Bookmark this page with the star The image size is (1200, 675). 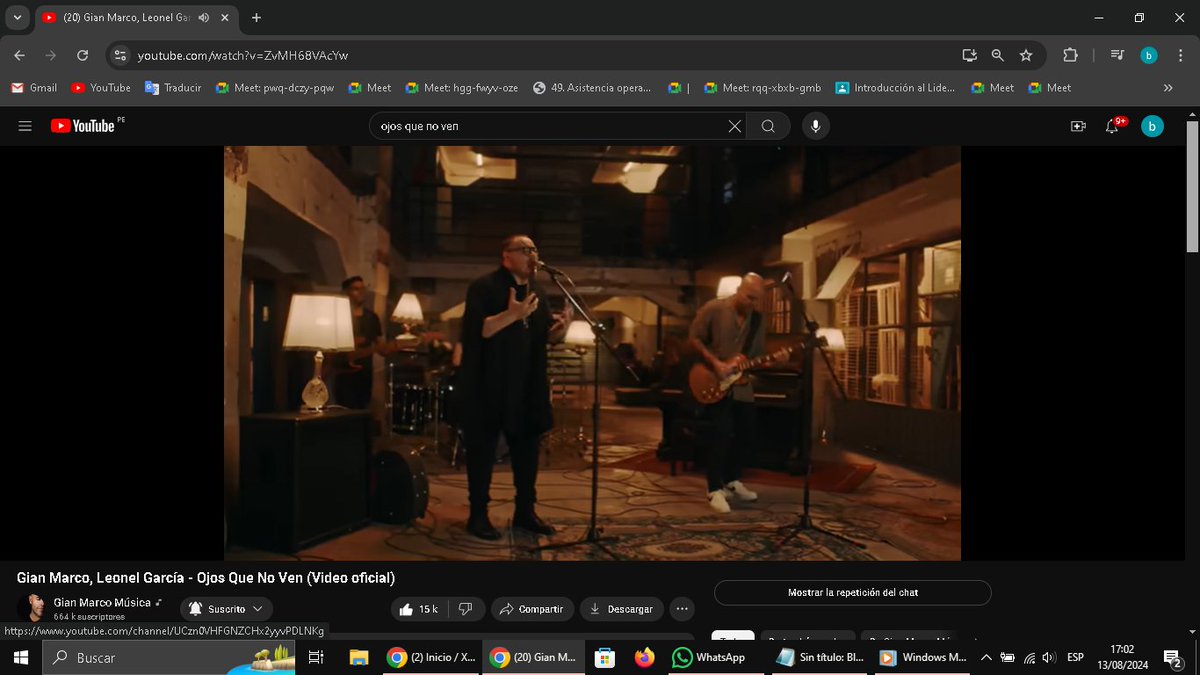[1026, 56]
